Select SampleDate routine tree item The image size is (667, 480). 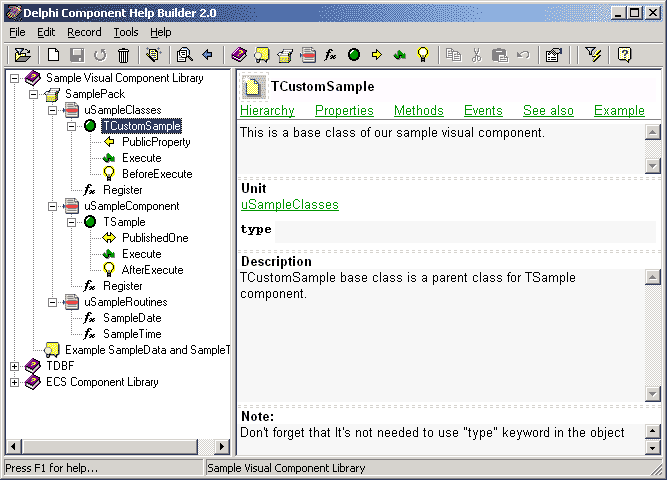(132, 318)
